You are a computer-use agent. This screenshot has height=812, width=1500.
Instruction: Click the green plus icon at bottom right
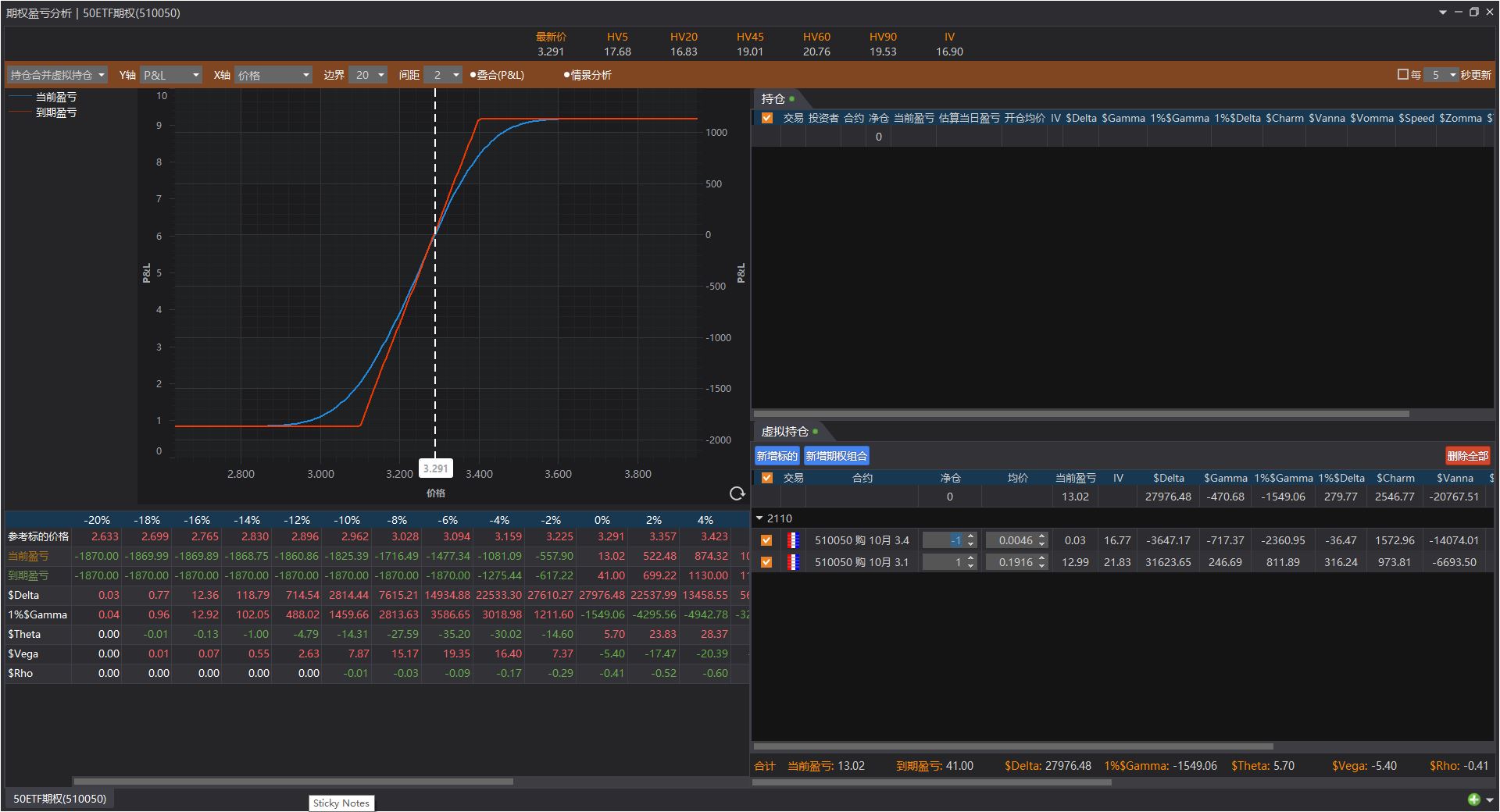coord(1473,799)
